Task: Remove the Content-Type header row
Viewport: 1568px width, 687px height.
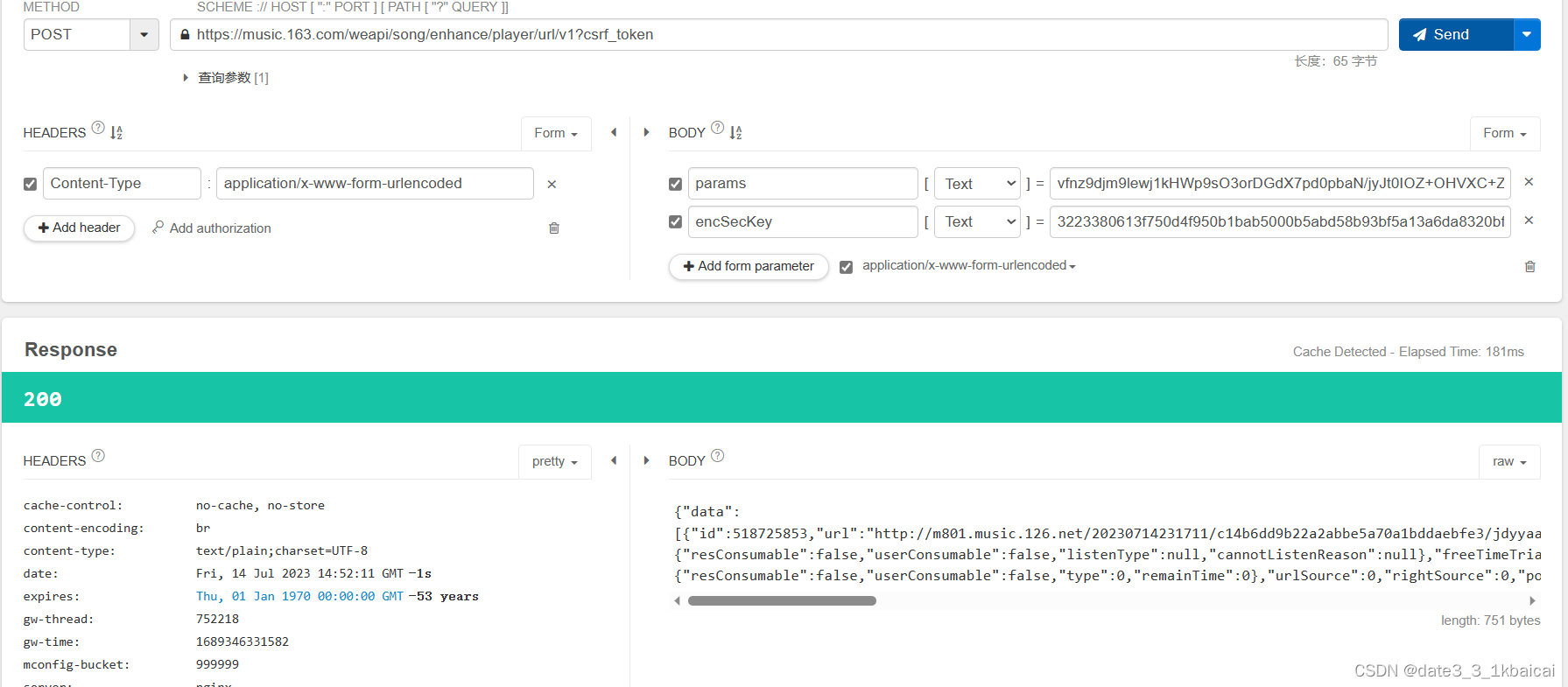Action: (552, 184)
